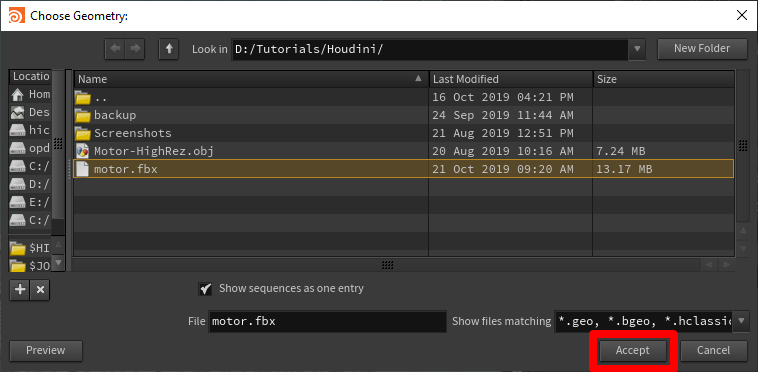This screenshot has height=372, width=758.
Task: Click the date '16 Oct 2019 04:21 PM'
Action: coord(503,97)
